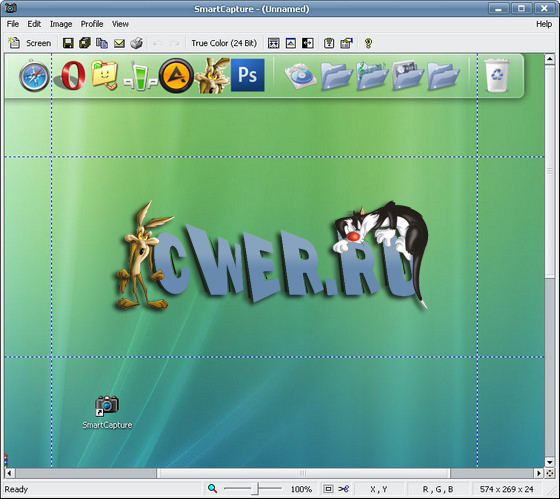Open the Profile menu
560x499 pixels.
coord(92,24)
